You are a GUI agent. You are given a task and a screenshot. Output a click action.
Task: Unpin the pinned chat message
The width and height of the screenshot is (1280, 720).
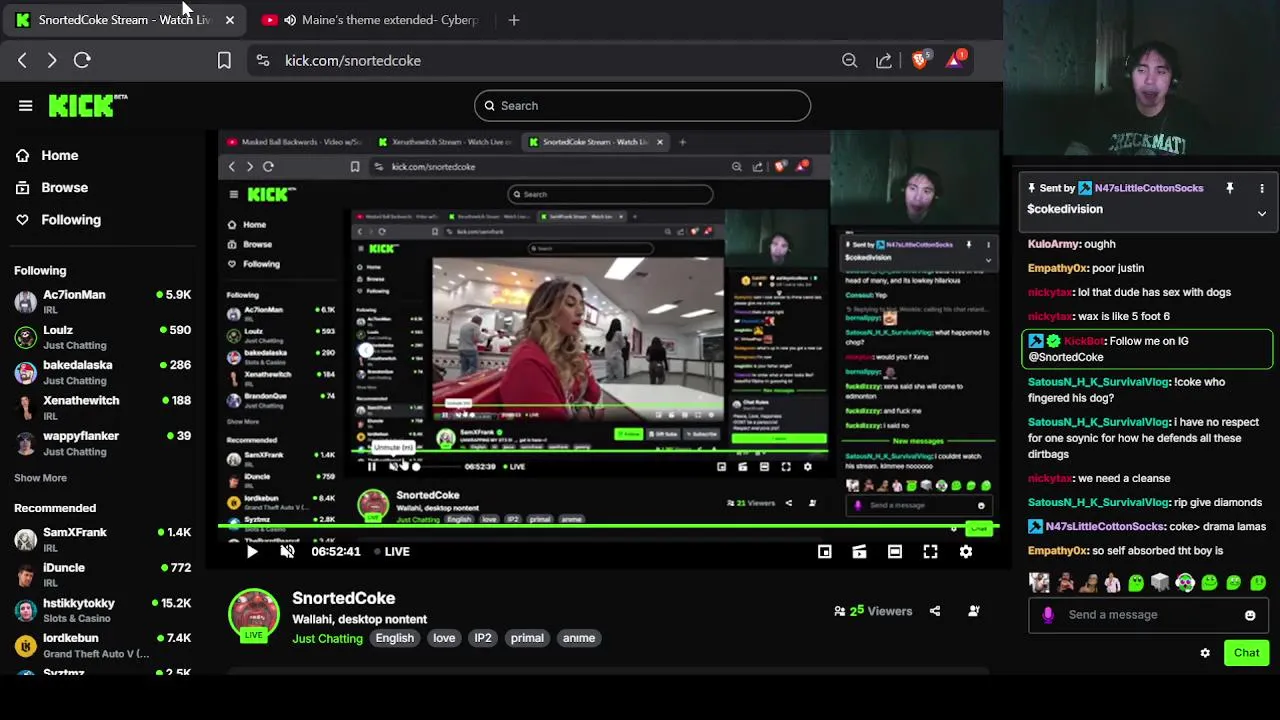(x=1230, y=188)
